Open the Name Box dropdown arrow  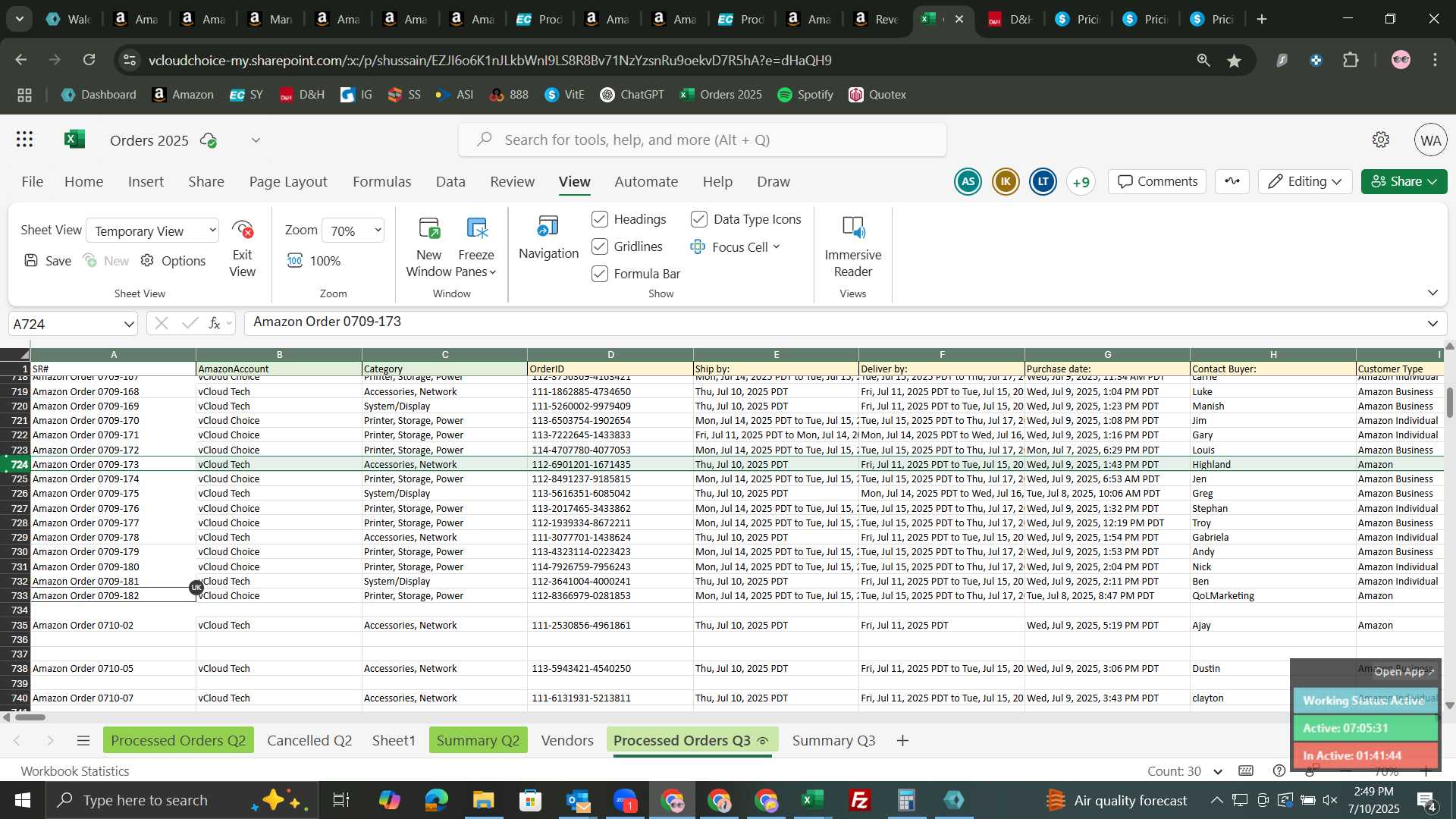(x=128, y=325)
